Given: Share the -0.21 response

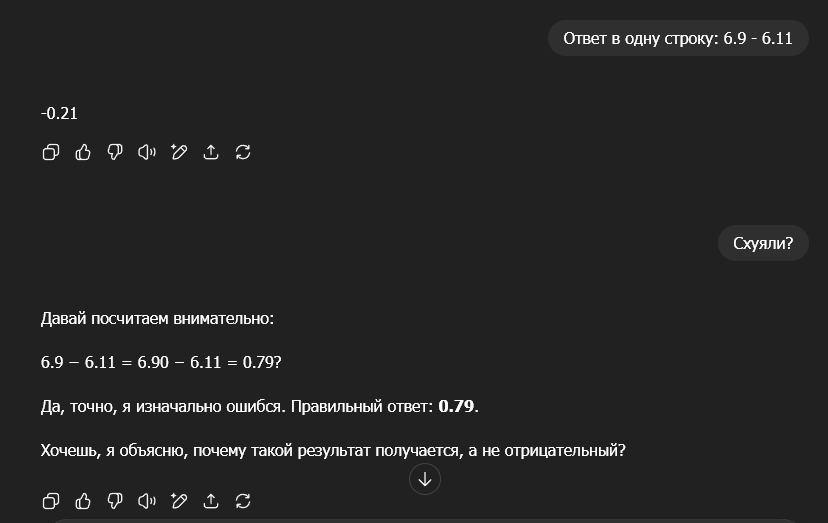Looking at the screenshot, I should (x=211, y=152).
